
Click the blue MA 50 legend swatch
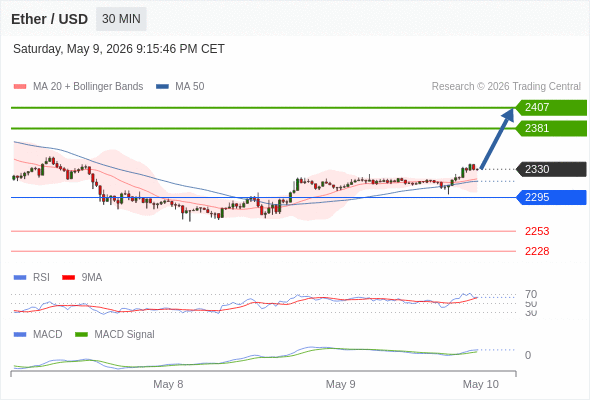click(x=162, y=87)
